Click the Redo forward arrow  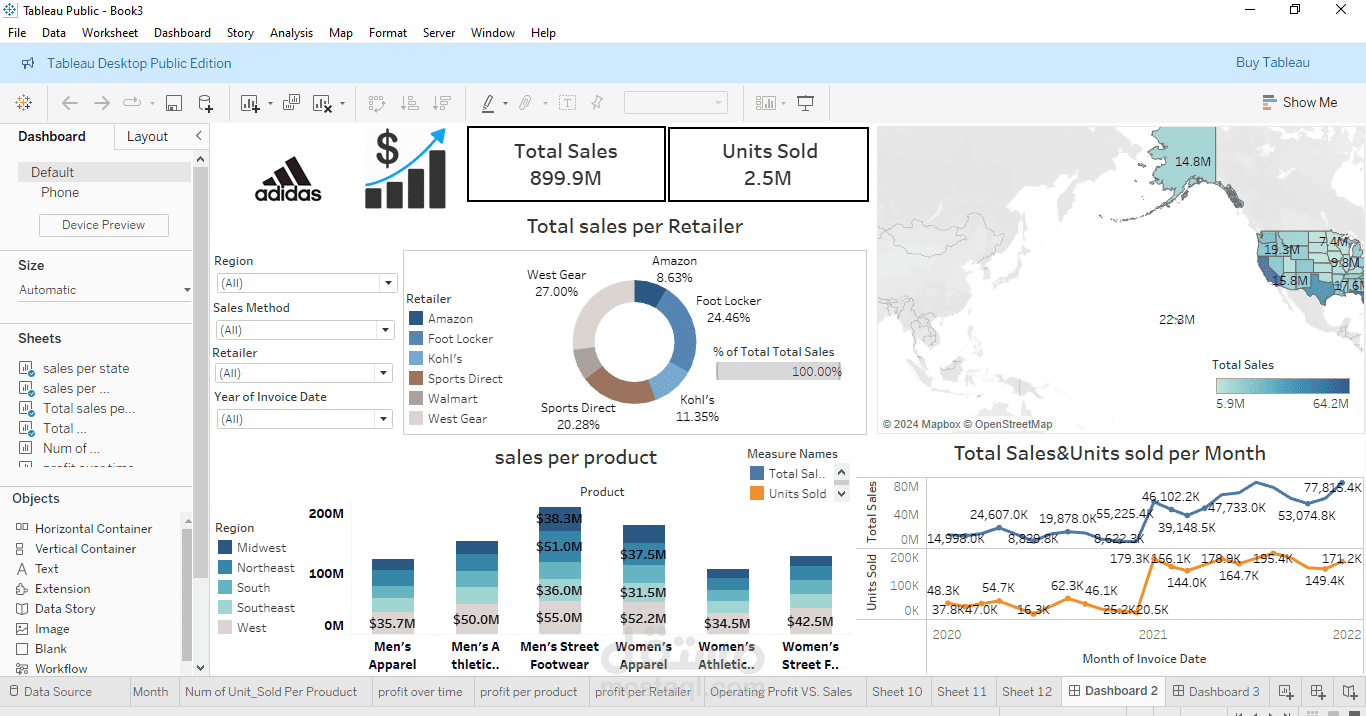(102, 103)
